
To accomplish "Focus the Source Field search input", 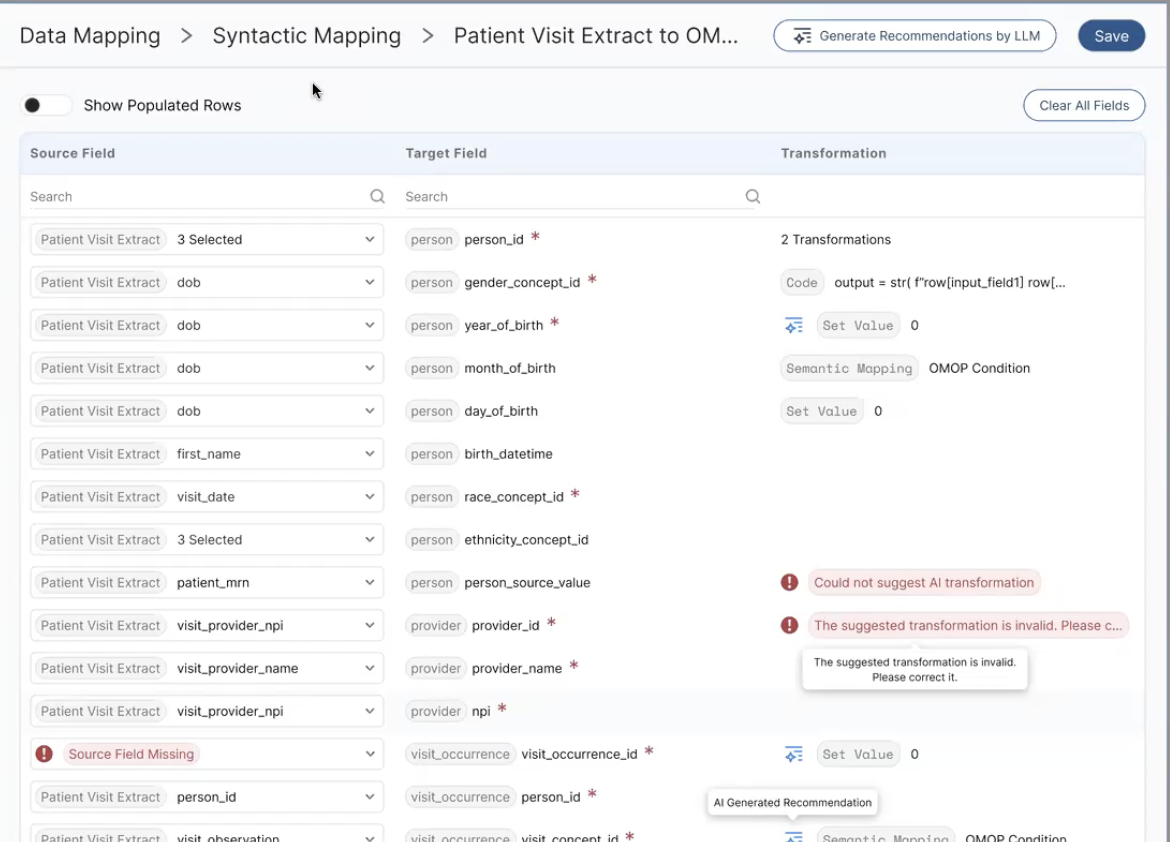I will pyautogui.click(x=198, y=196).
